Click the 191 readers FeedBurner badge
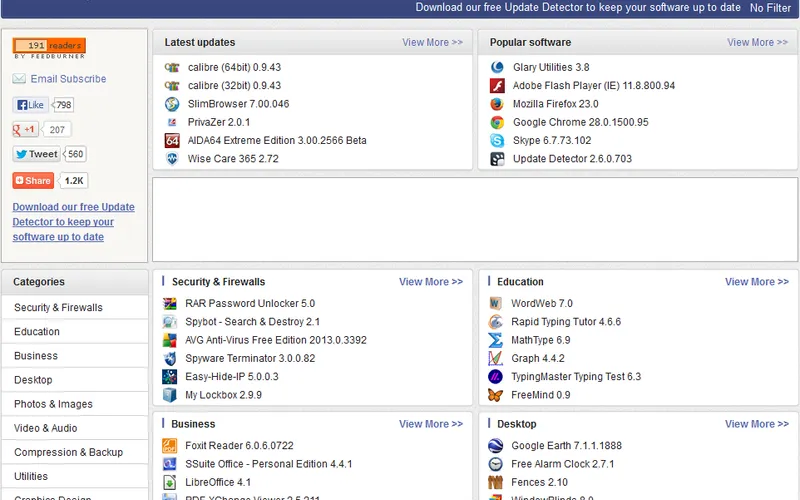800x500 pixels. [49, 48]
